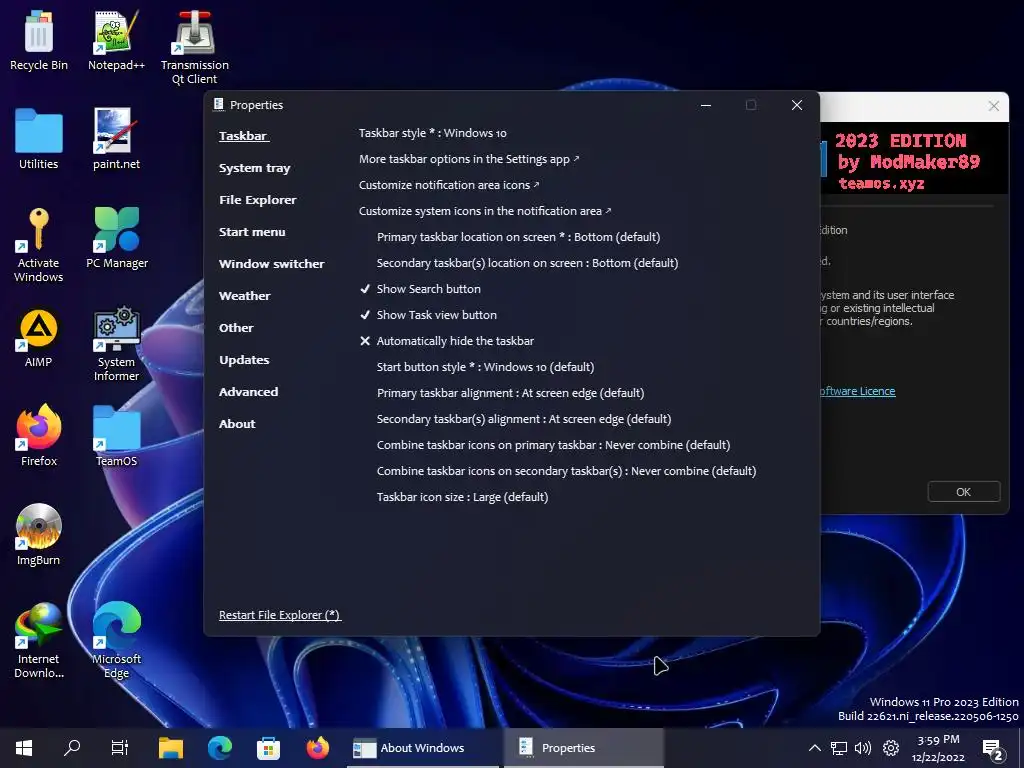The height and width of the screenshot is (768, 1024).
Task: Change Combine icons on primary taskbar
Action: 553,445
